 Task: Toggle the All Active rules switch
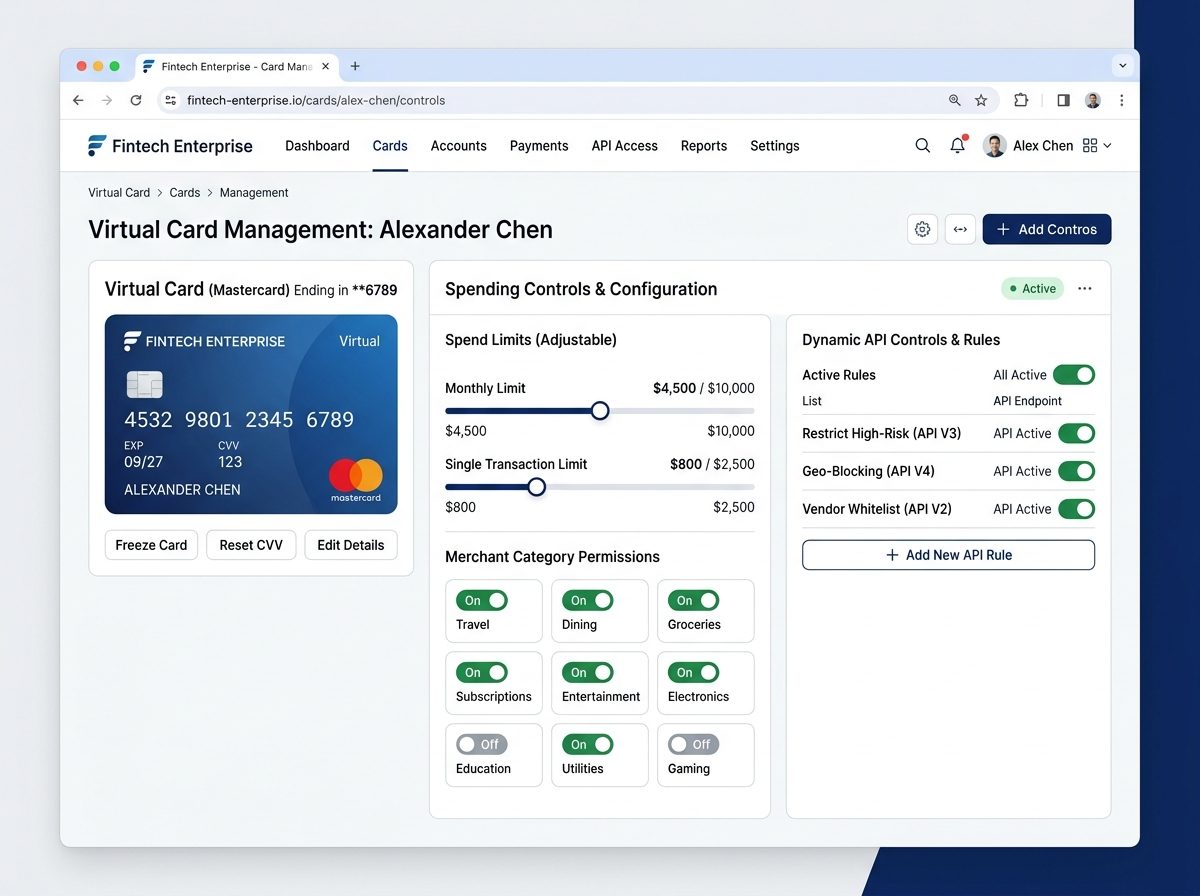(1074, 375)
